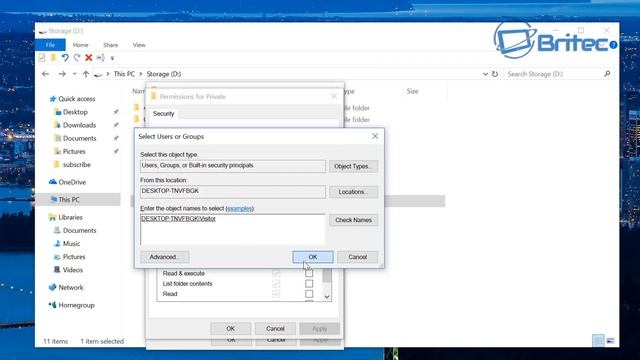This screenshot has height=360, width=640.
Task: Click the object type field
Action: click(x=233, y=166)
